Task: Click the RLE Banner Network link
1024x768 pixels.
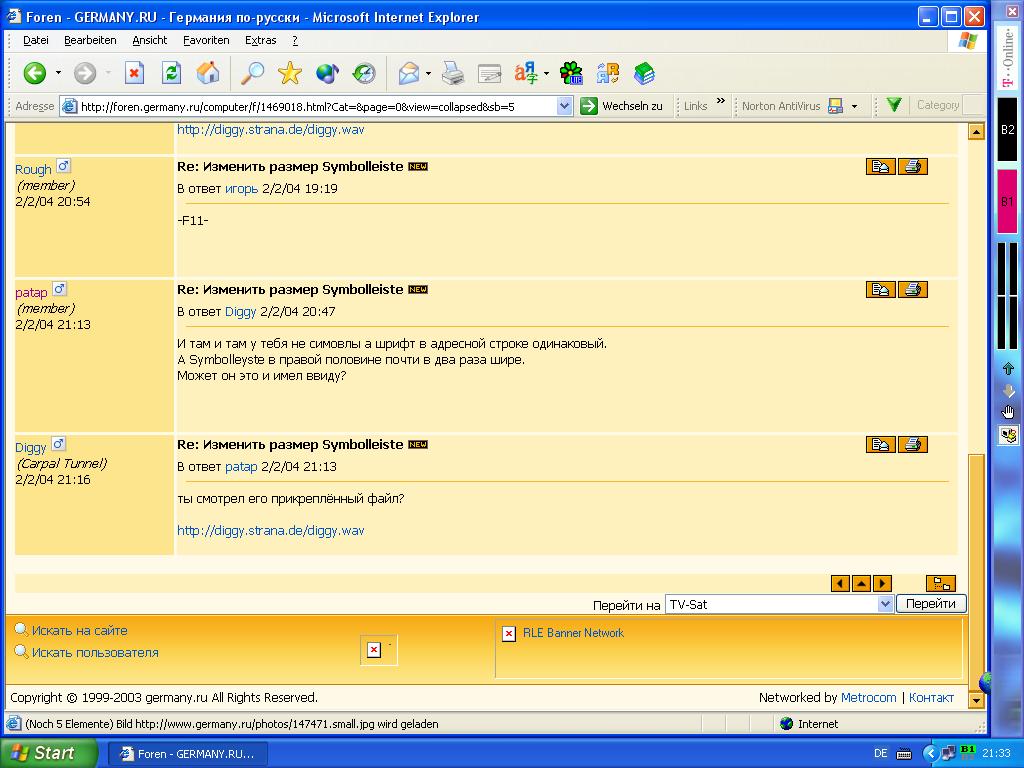Action: (x=573, y=633)
